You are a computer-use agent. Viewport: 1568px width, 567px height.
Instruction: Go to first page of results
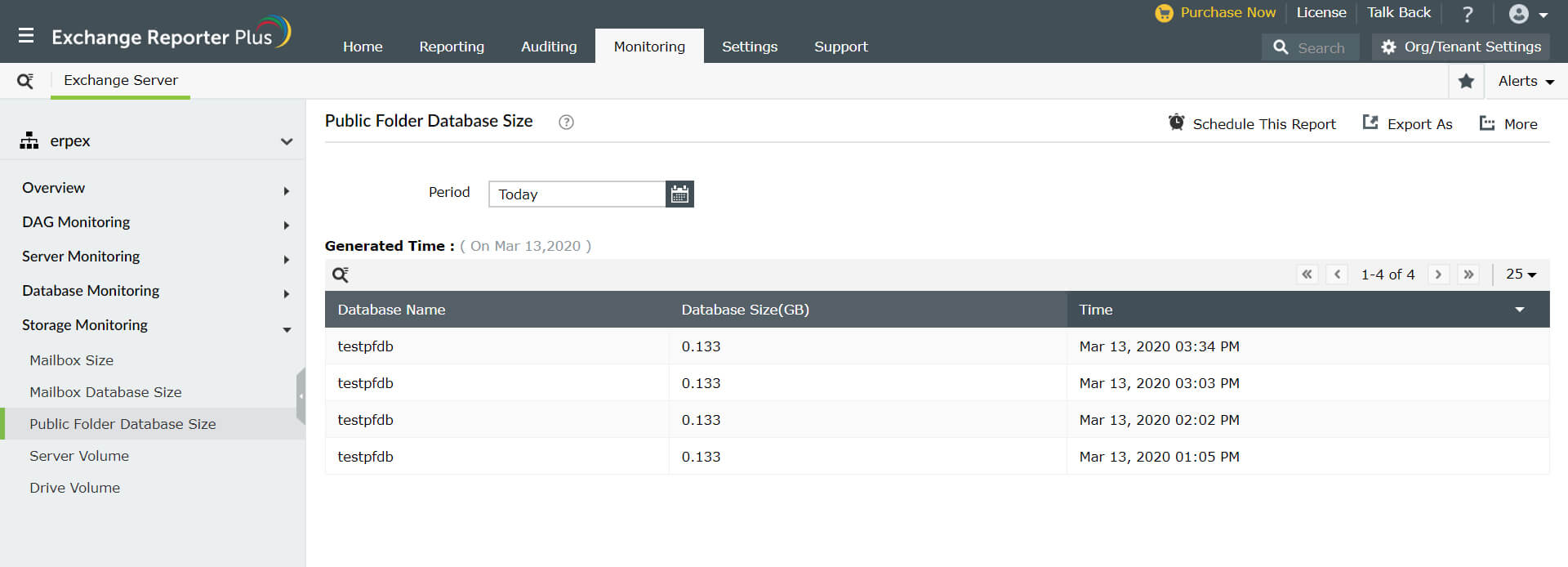(x=1307, y=275)
